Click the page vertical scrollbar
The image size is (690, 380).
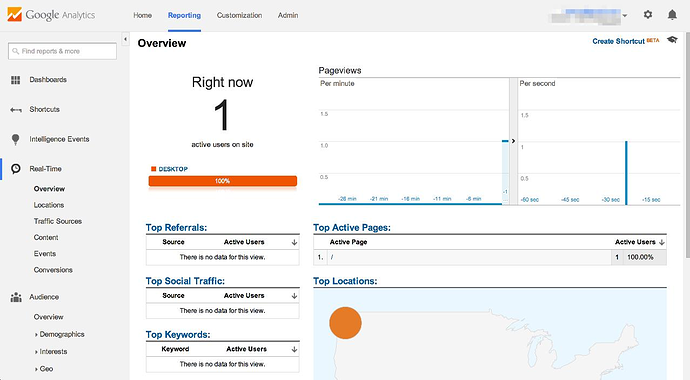(687, 145)
